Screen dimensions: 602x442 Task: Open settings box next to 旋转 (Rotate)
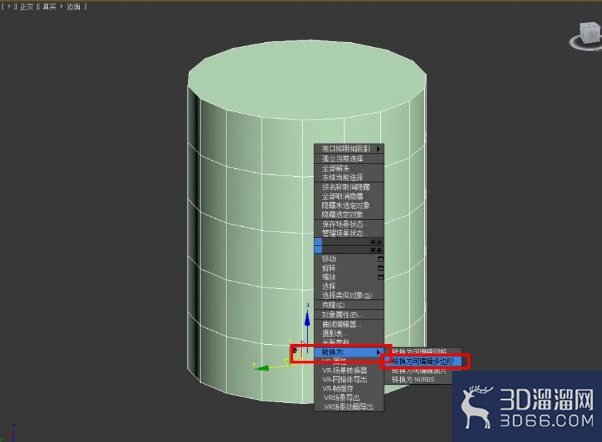coord(380,268)
